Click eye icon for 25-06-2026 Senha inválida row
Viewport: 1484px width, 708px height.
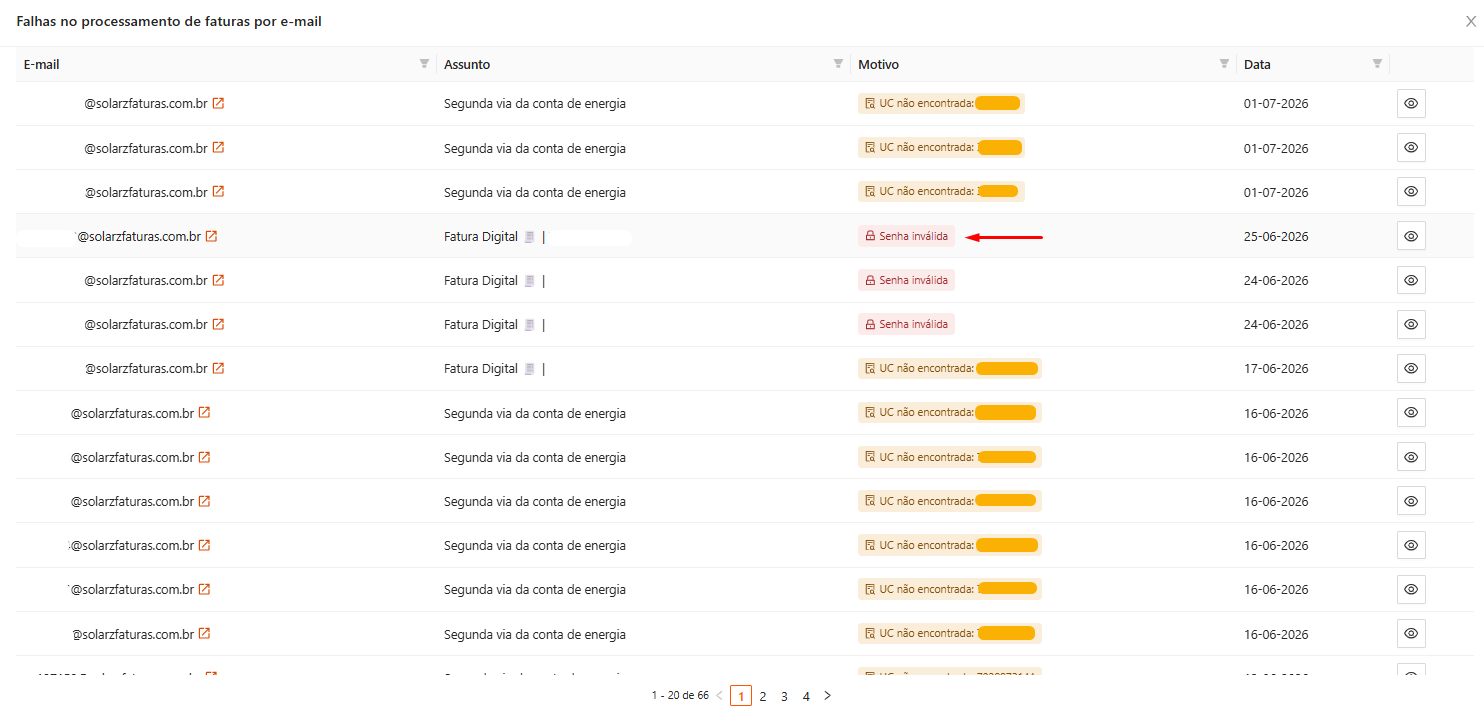coord(1411,236)
